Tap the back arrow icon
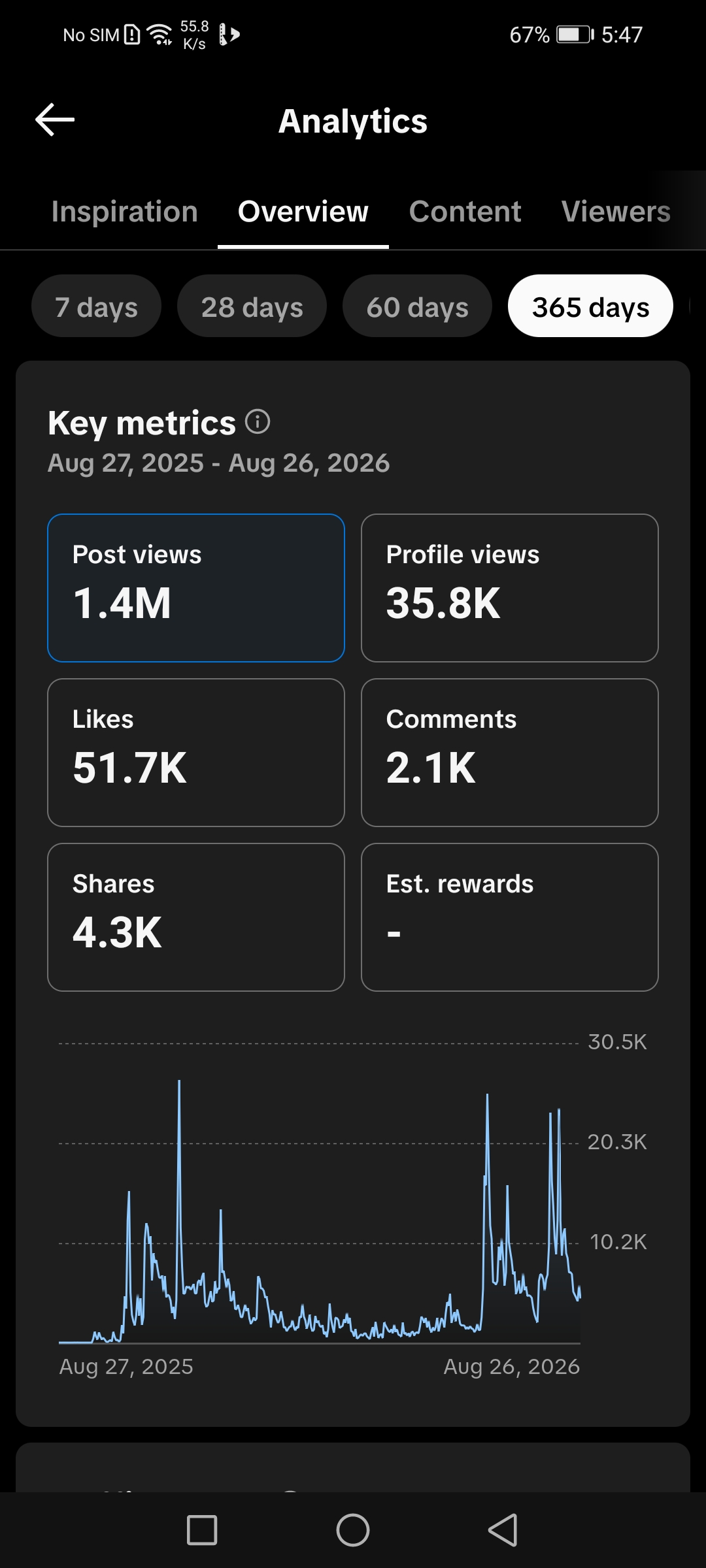This screenshot has width=706, height=1568. (55, 120)
